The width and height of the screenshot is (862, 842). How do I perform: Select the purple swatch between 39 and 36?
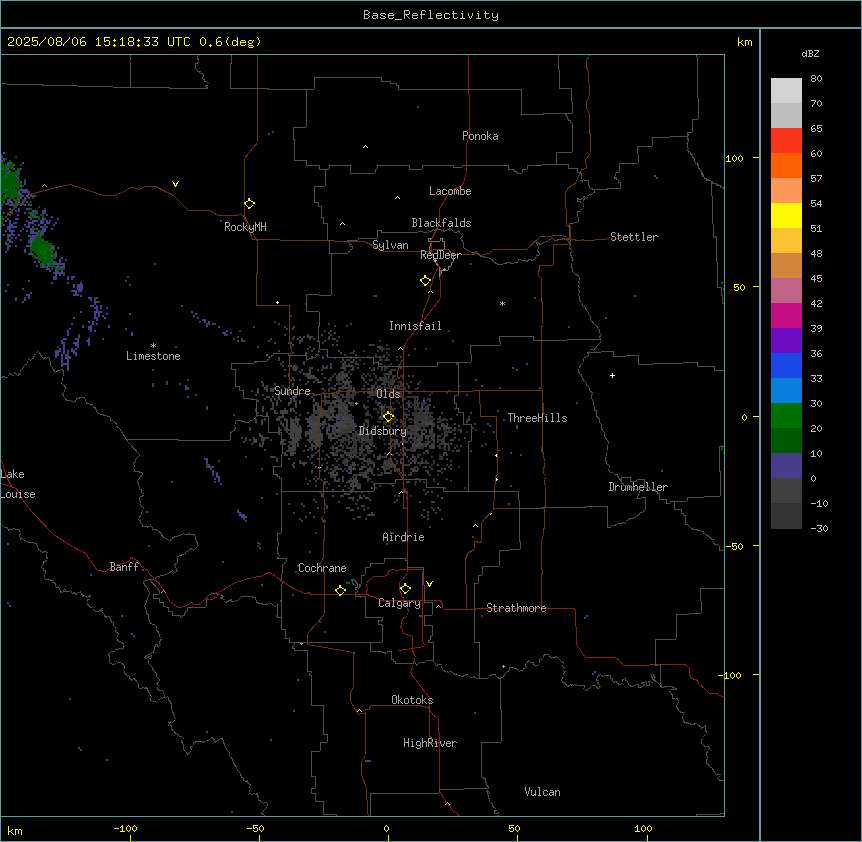[x=786, y=341]
